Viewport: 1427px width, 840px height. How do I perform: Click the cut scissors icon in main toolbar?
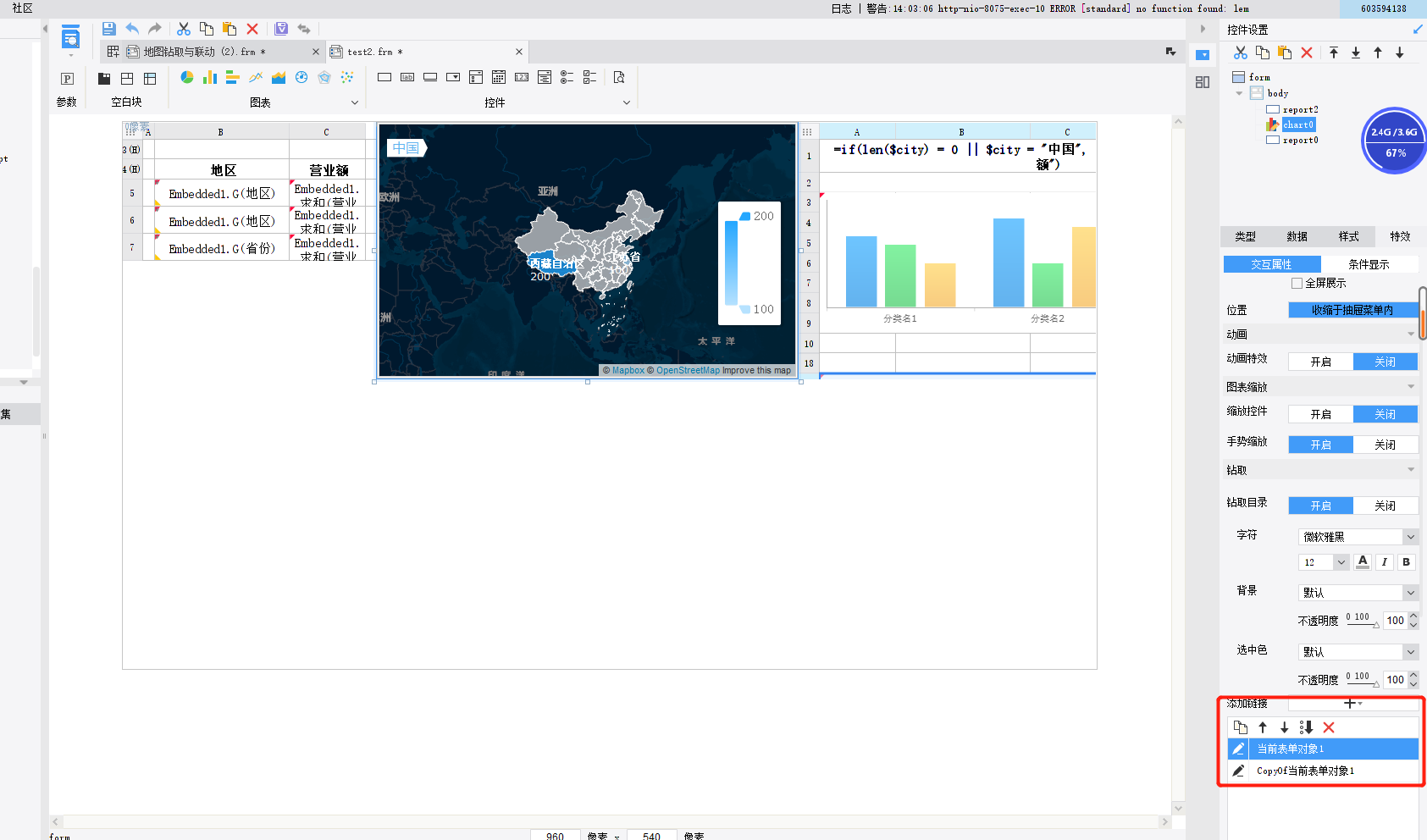pyautogui.click(x=184, y=29)
